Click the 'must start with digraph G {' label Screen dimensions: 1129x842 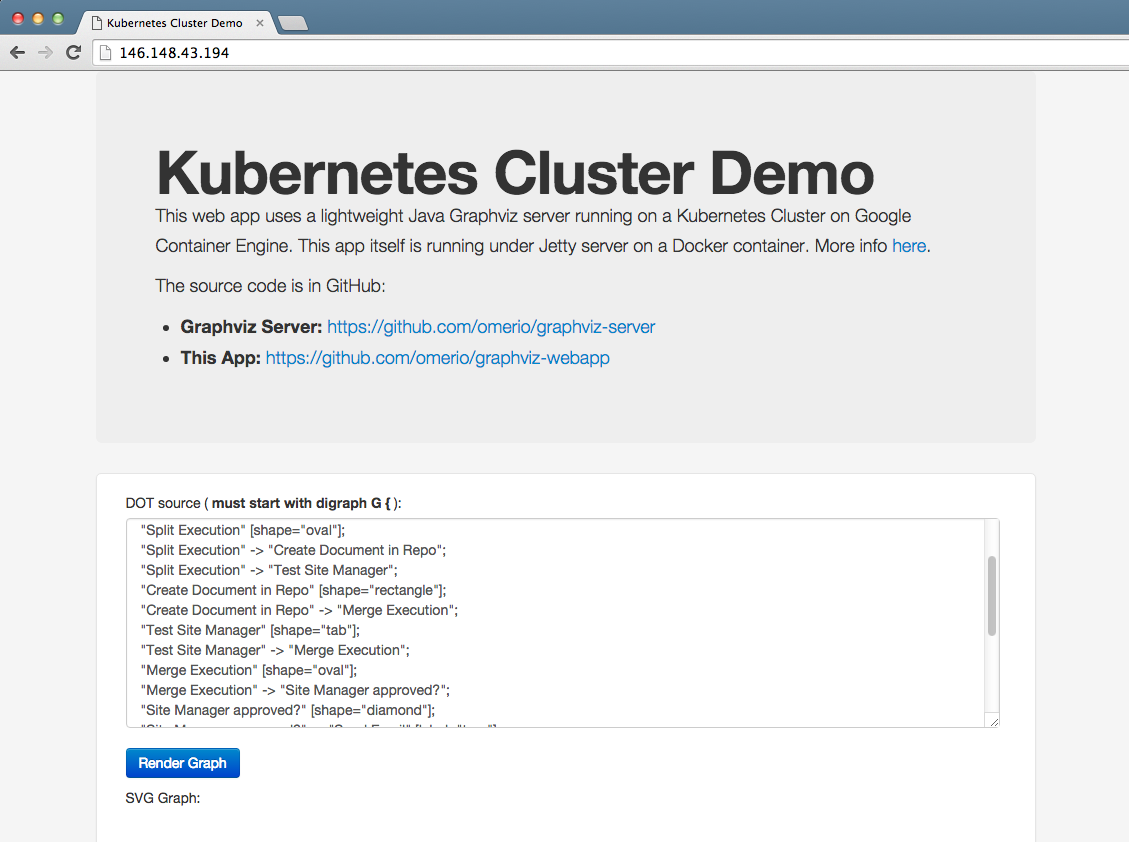302,503
